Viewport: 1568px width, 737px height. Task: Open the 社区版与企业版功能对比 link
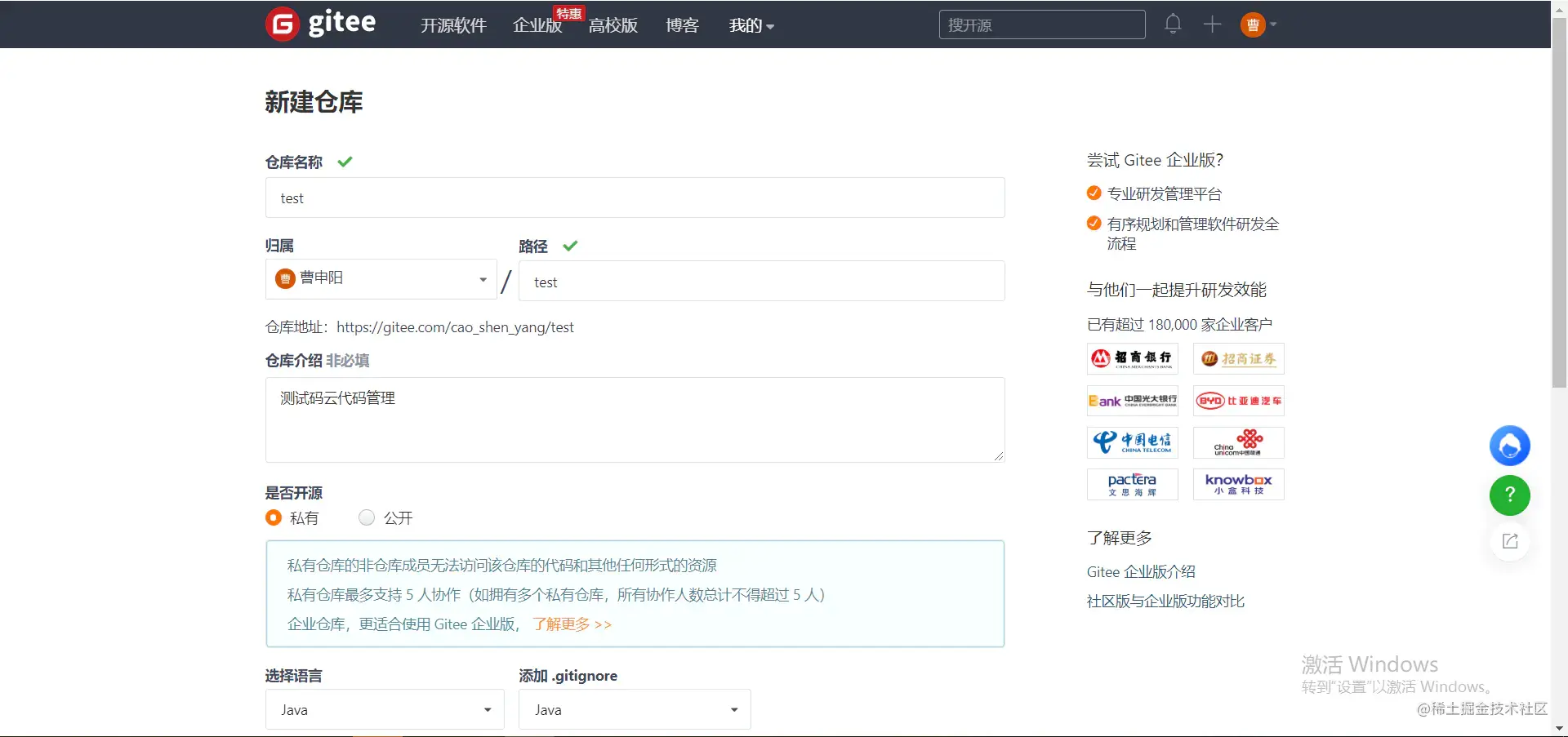[x=1165, y=602]
